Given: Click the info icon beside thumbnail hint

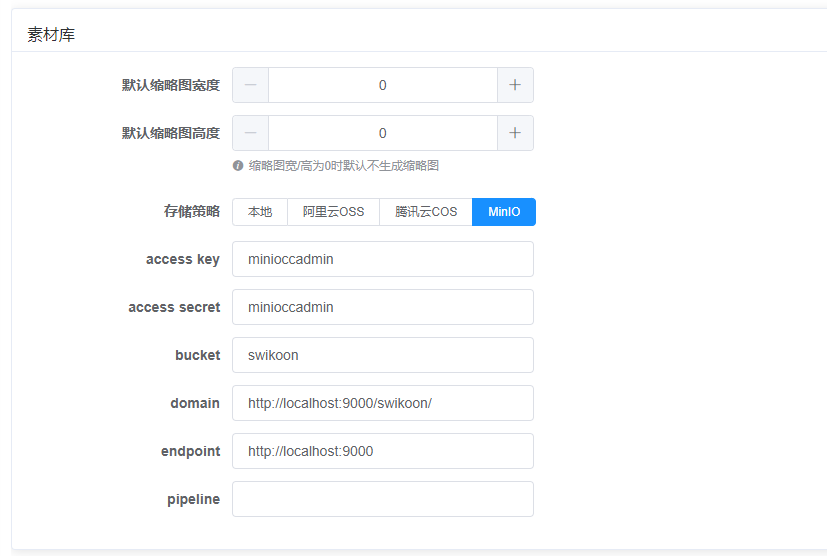Looking at the screenshot, I should [x=238, y=166].
